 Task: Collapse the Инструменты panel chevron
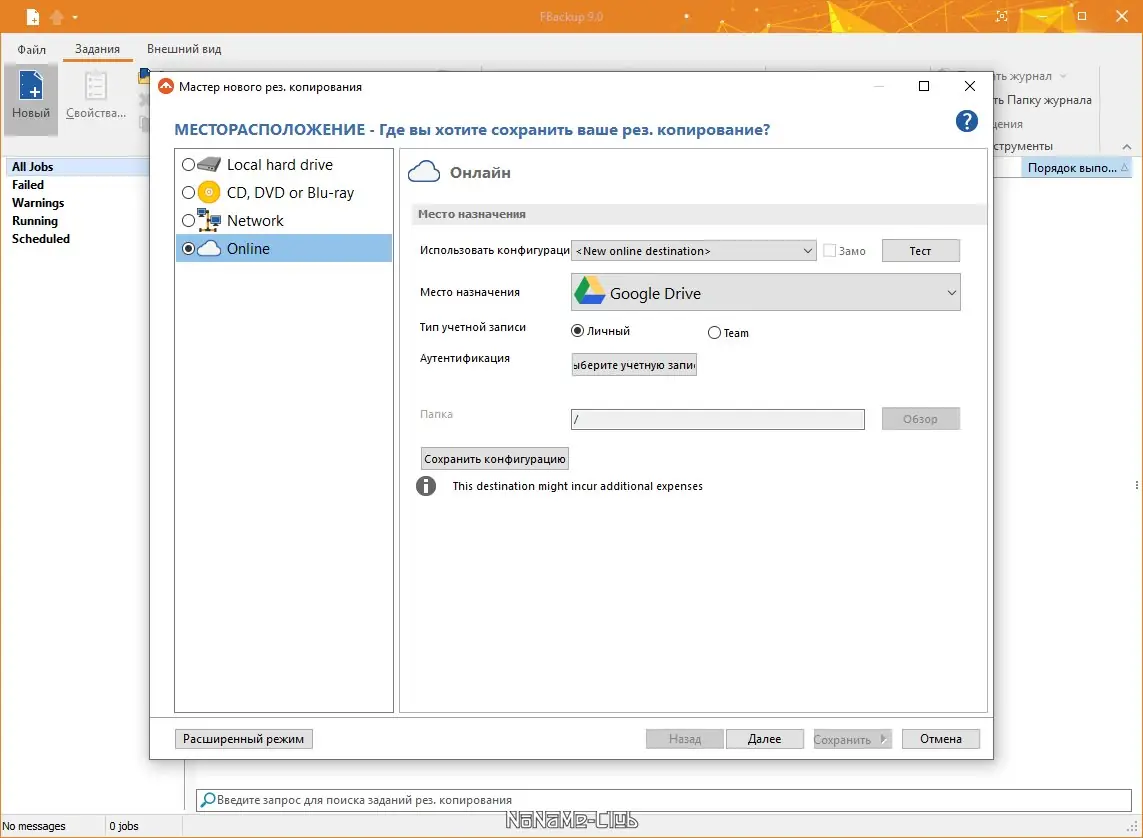click(x=1126, y=145)
